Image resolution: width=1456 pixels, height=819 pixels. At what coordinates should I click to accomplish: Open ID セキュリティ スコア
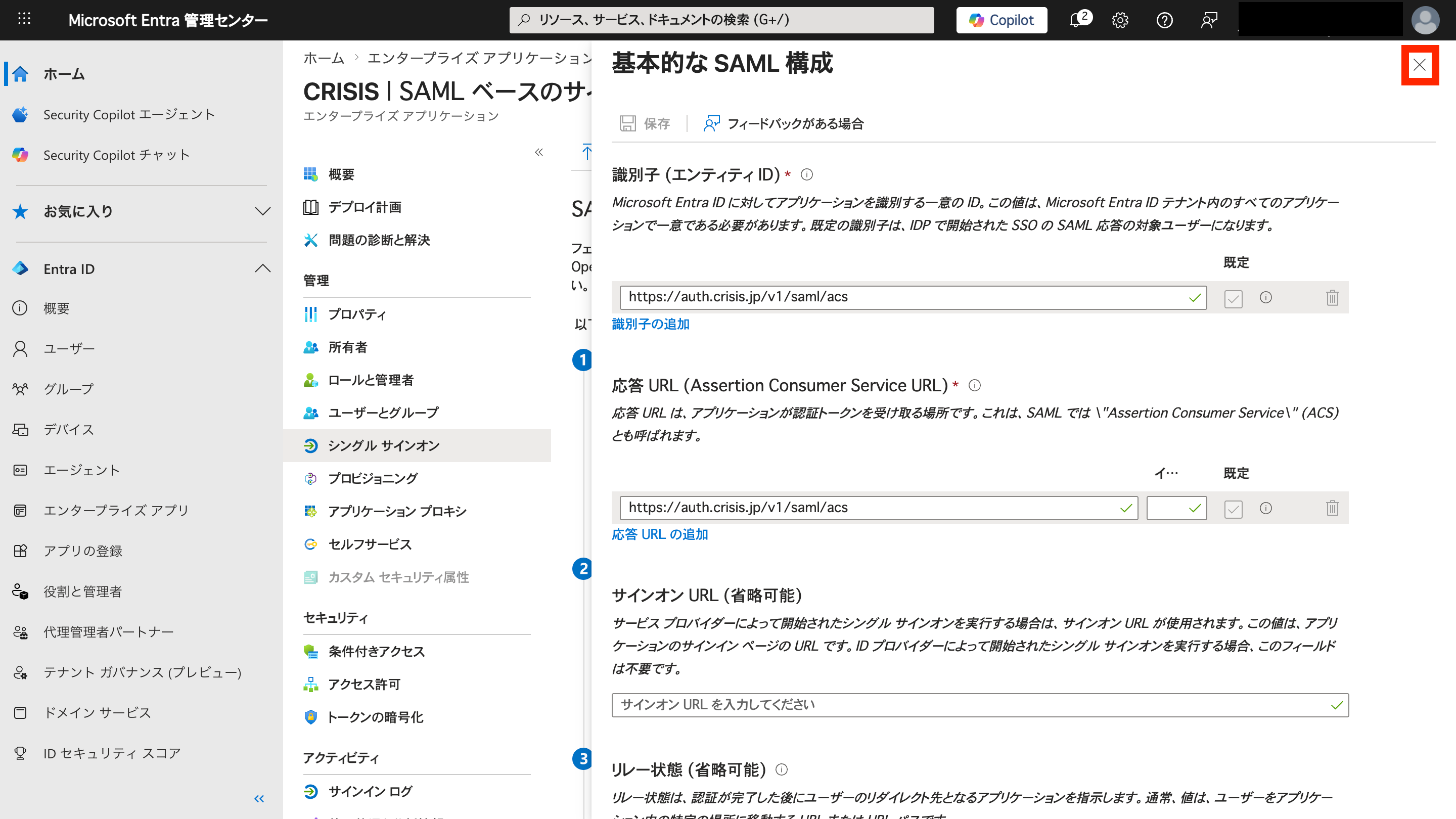142,753
